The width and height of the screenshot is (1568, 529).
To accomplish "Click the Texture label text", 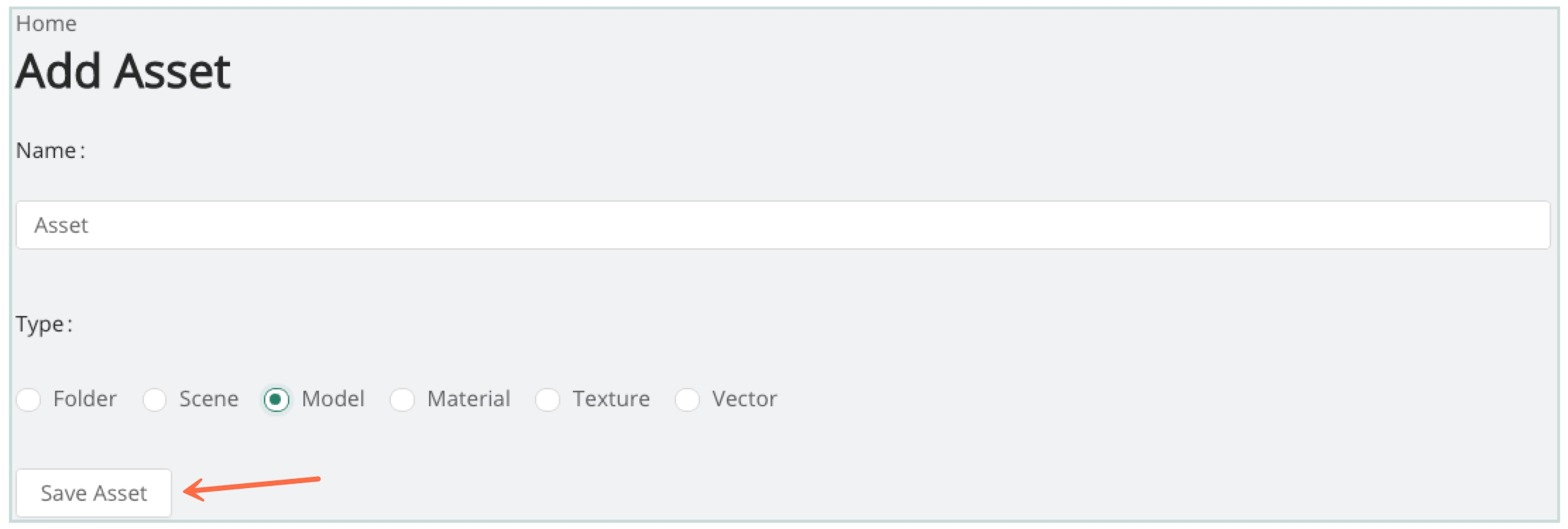I will point(611,399).
